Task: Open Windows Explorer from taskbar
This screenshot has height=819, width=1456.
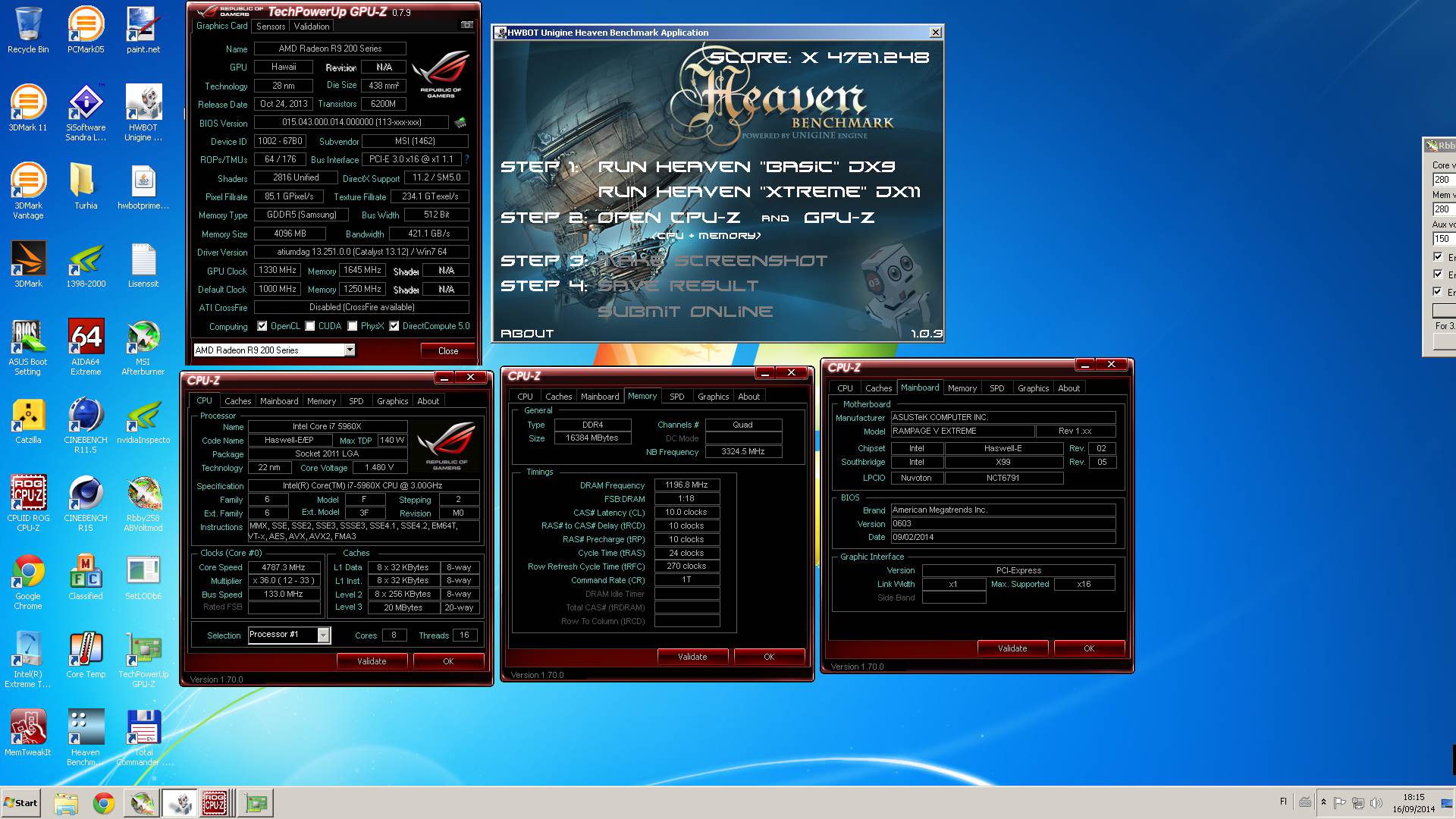Action: tap(66, 803)
